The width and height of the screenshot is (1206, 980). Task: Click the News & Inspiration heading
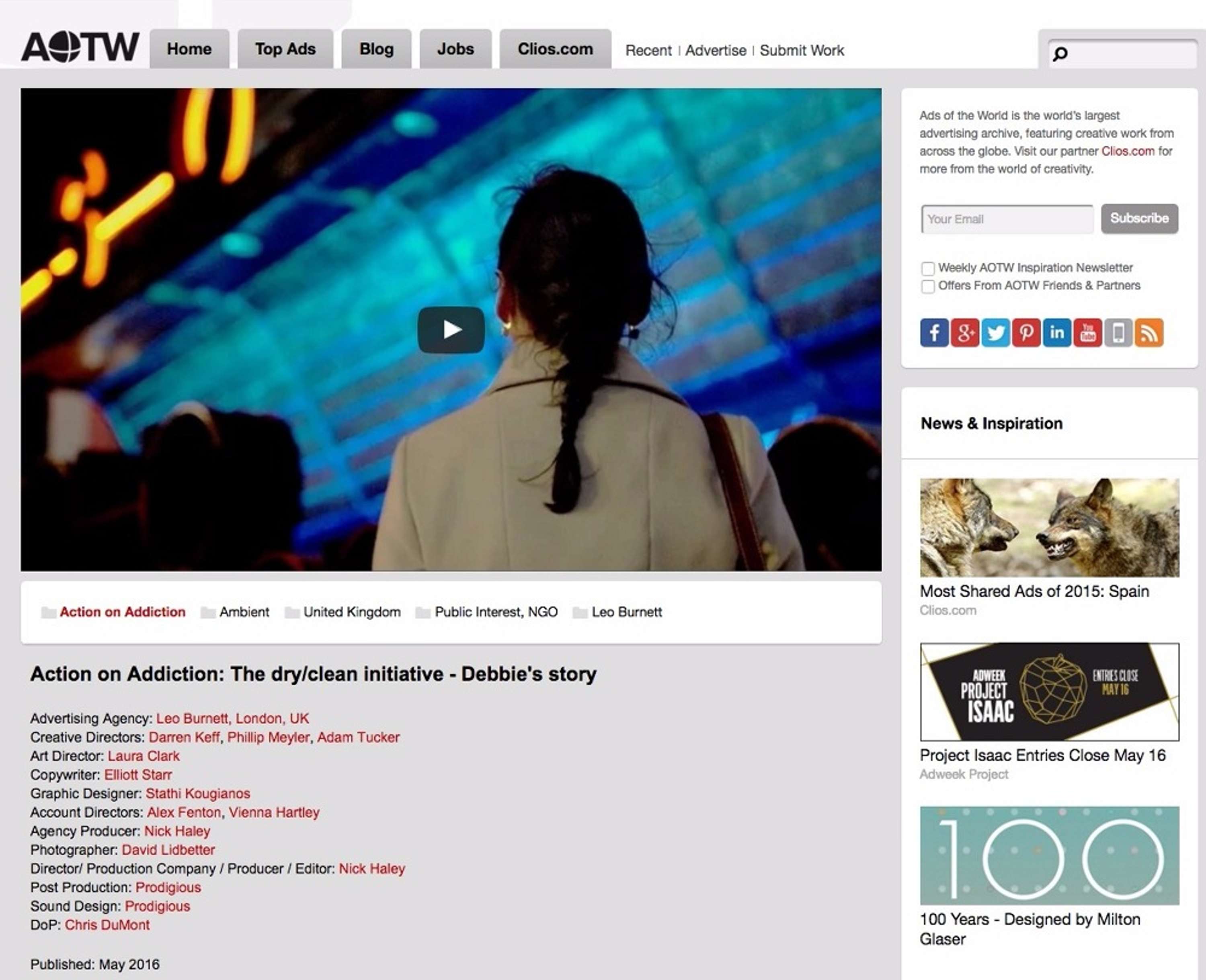991,424
